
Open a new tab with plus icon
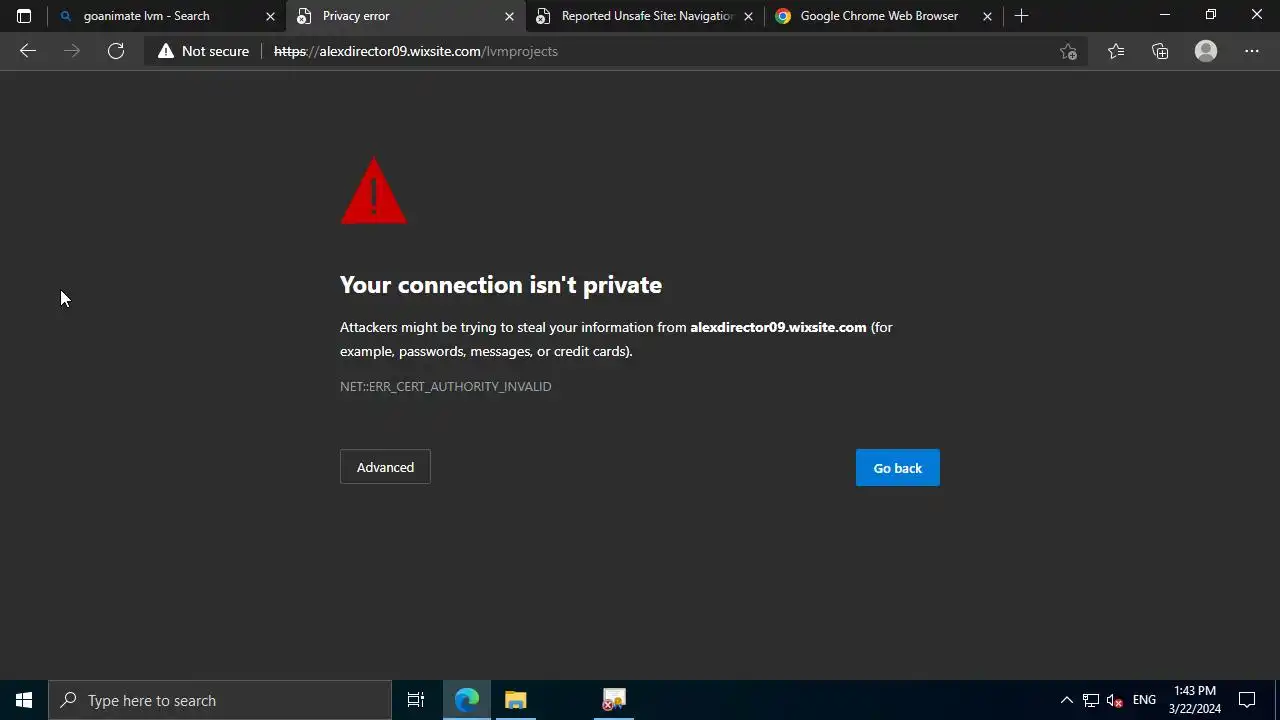point(1021,16)
